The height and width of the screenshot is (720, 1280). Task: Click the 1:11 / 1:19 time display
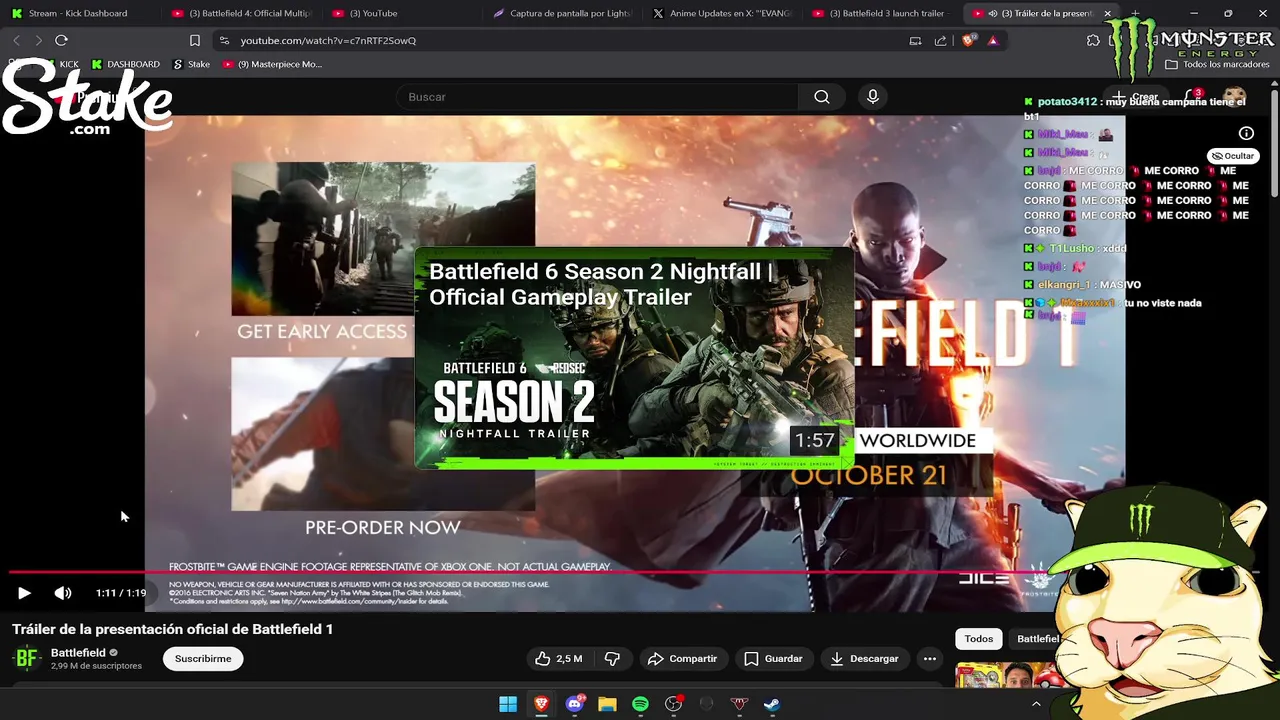click(x=121, y=593)
